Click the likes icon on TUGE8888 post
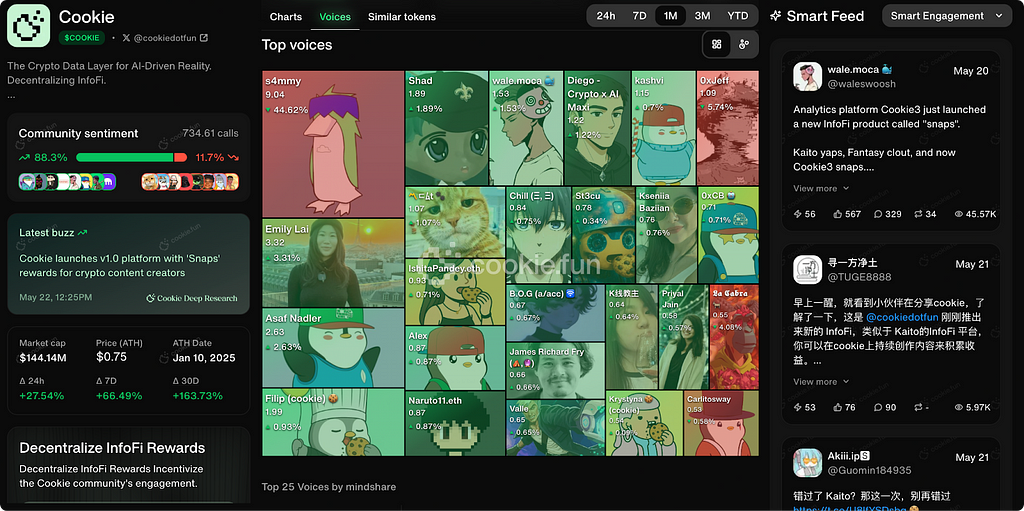Viewport: 1024px width, 511px height. (x=838, y=407)
